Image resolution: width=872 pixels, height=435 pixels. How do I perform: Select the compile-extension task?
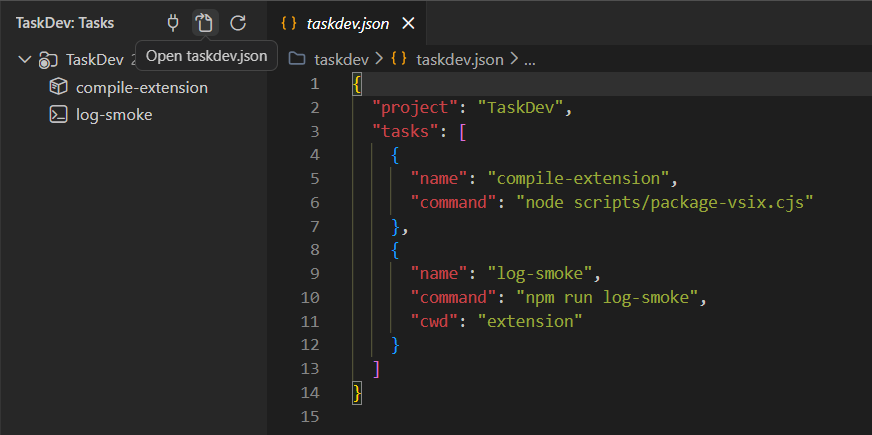click(142, 88)
